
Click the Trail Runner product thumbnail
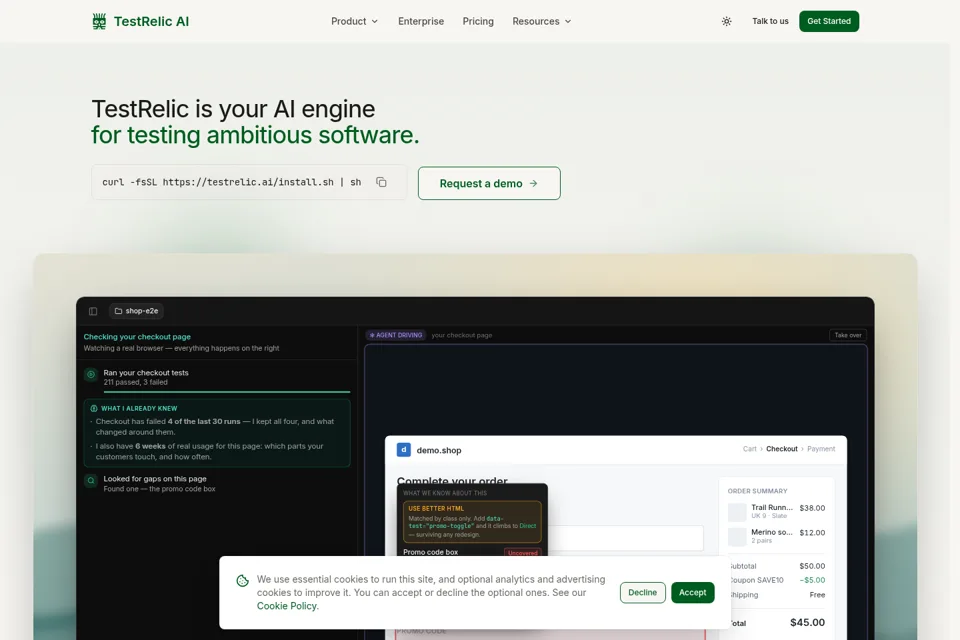click(x=737, y=512)
